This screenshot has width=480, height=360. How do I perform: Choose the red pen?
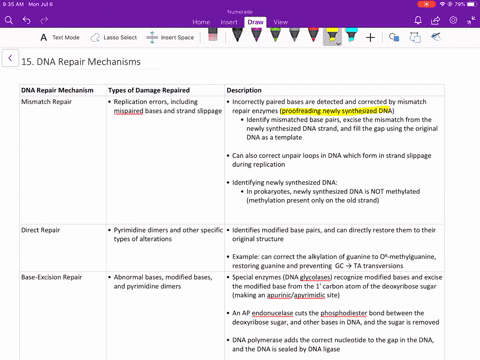pyautogui.click(x=313, y=35)
